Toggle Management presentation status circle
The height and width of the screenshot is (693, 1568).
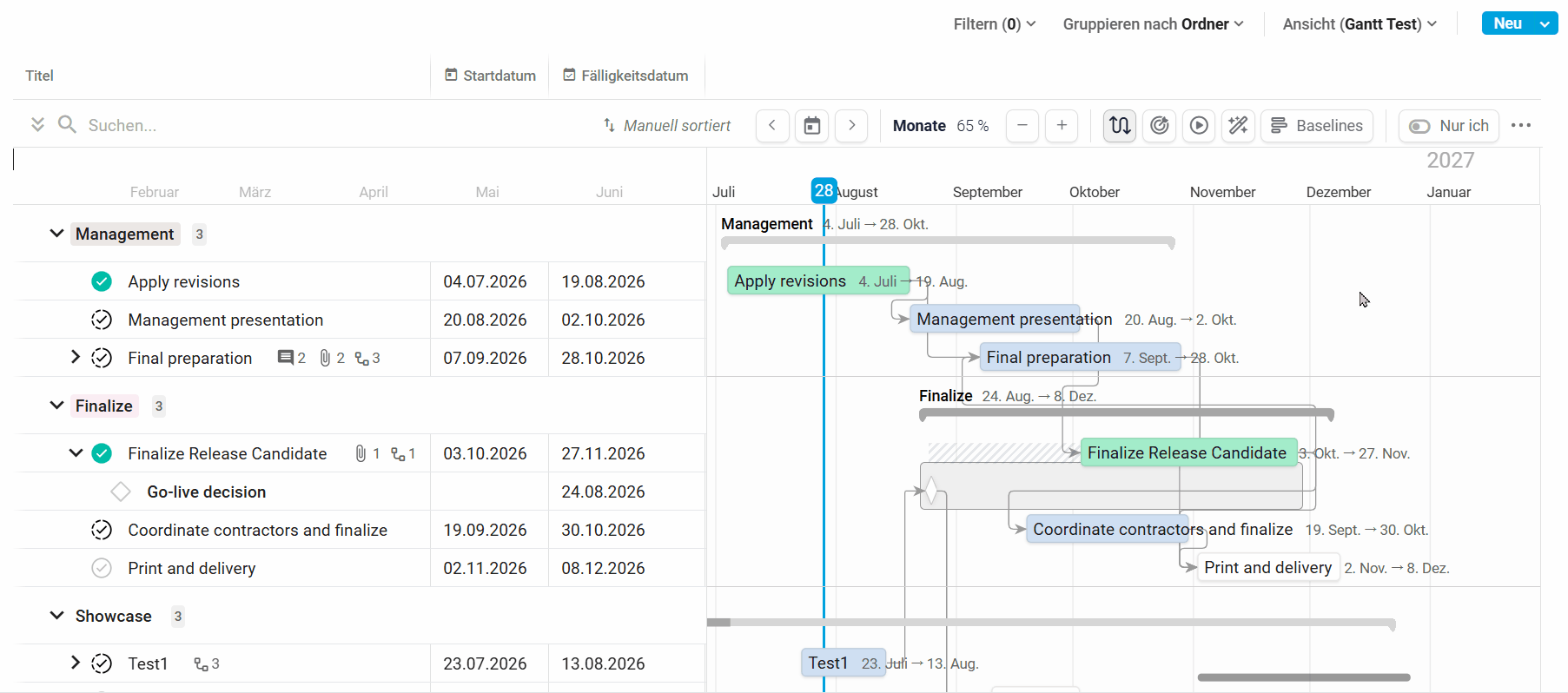(102, 320)
